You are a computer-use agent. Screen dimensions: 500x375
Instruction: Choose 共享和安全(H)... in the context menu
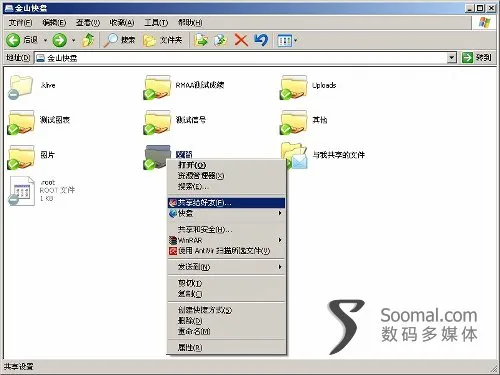pos(227,229)
